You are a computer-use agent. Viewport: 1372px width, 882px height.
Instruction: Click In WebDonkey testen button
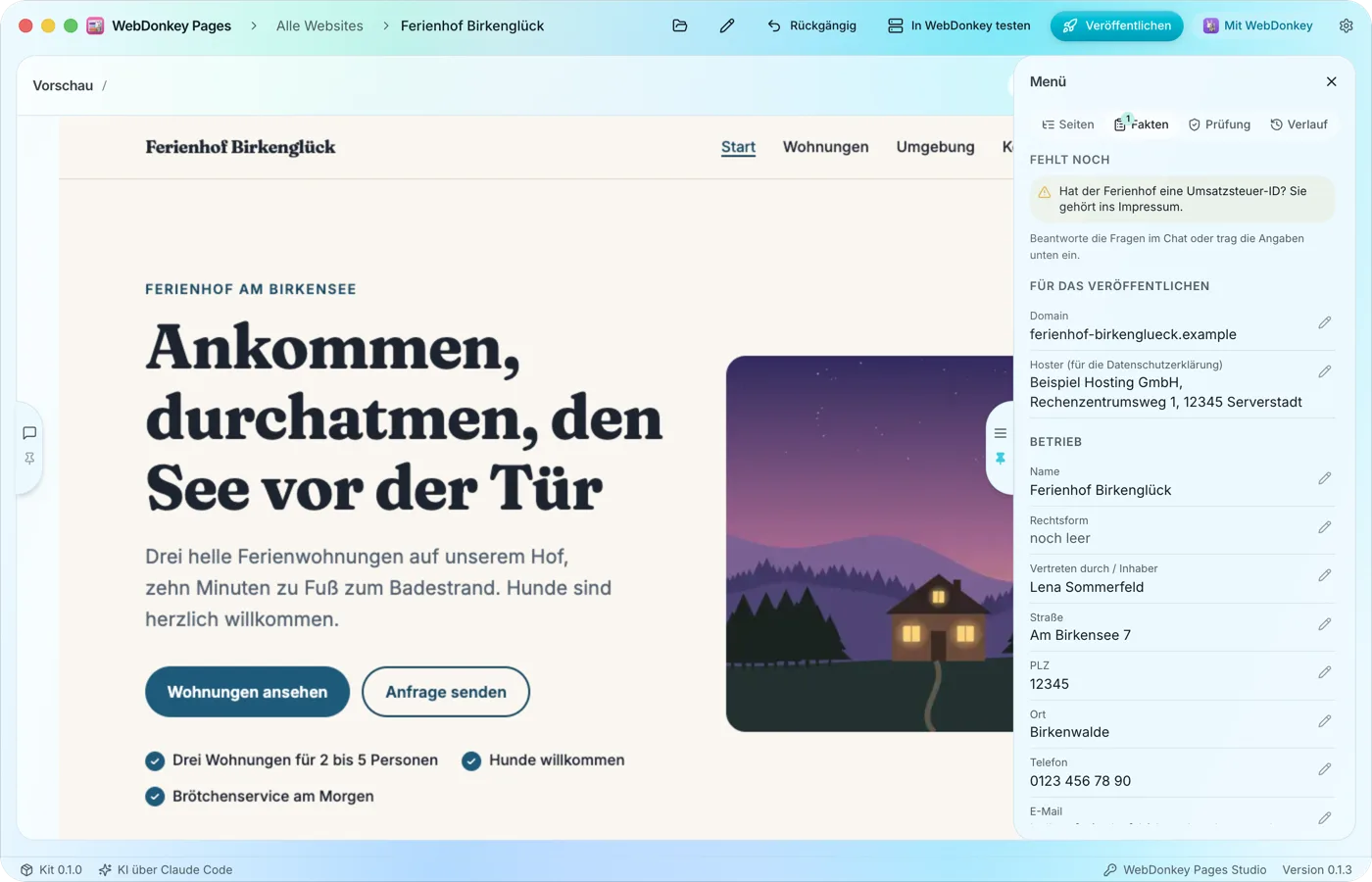click(x=958, y=25)
